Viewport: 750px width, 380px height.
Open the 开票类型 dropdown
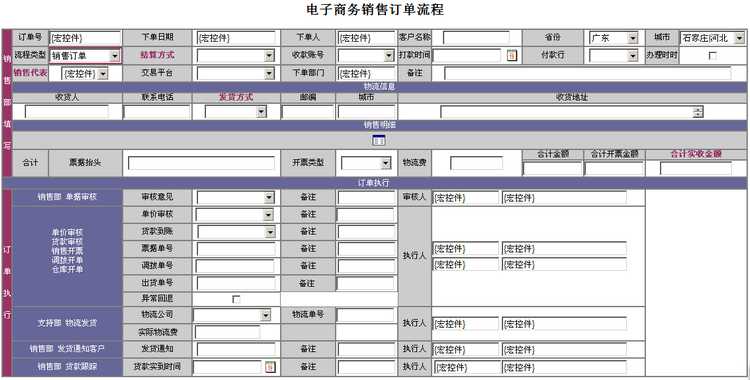click(x=366, y=163)
